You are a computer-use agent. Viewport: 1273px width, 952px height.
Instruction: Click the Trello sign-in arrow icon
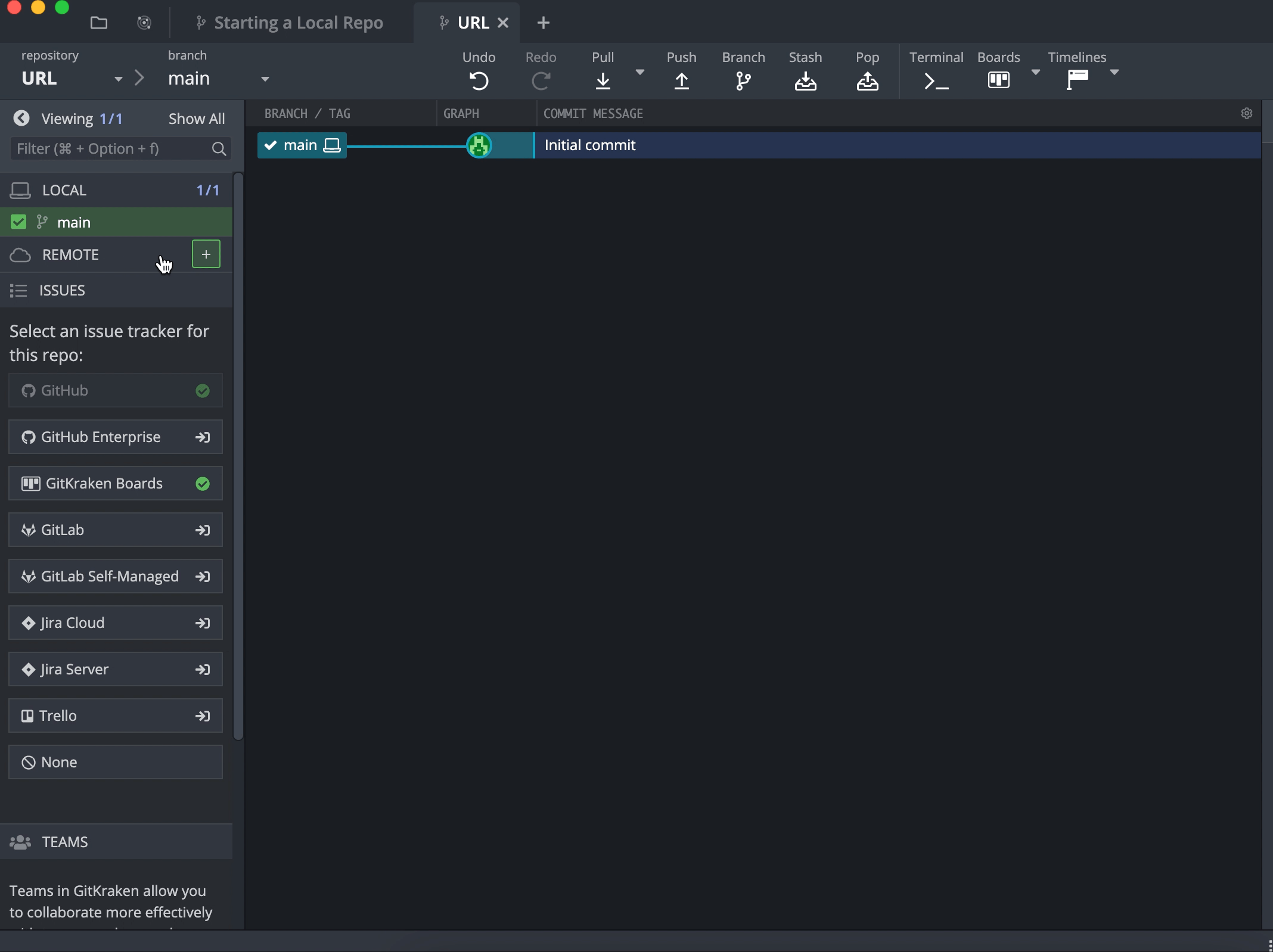tap(203, 715)
